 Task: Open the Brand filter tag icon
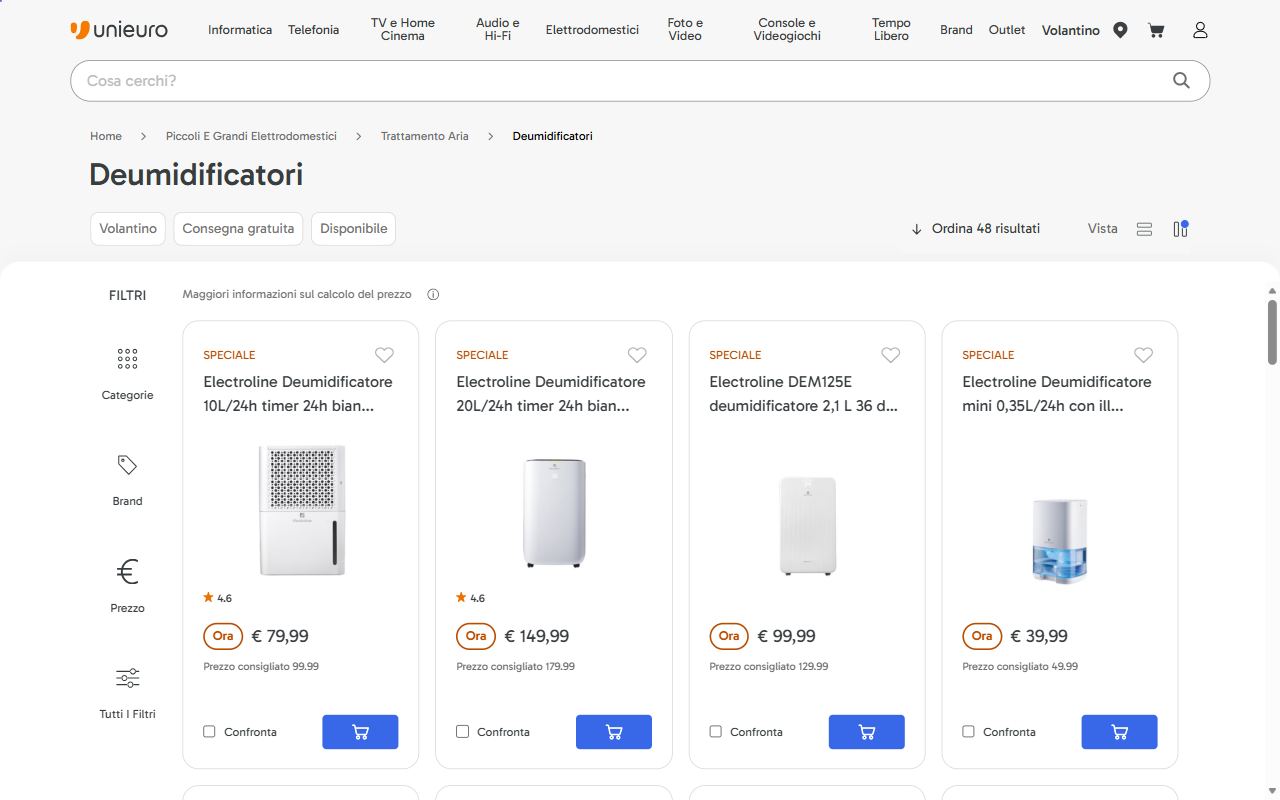pyautogui.click(x=127, y=465)
